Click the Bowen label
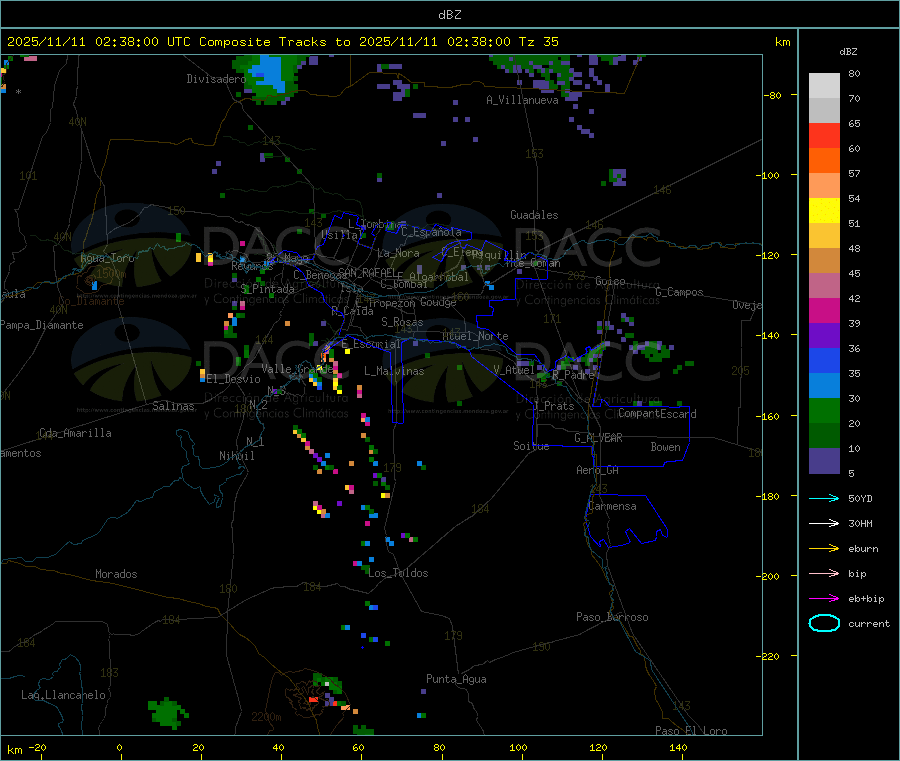The width and height of the screenshot is (900, 761). pos(665,447)
